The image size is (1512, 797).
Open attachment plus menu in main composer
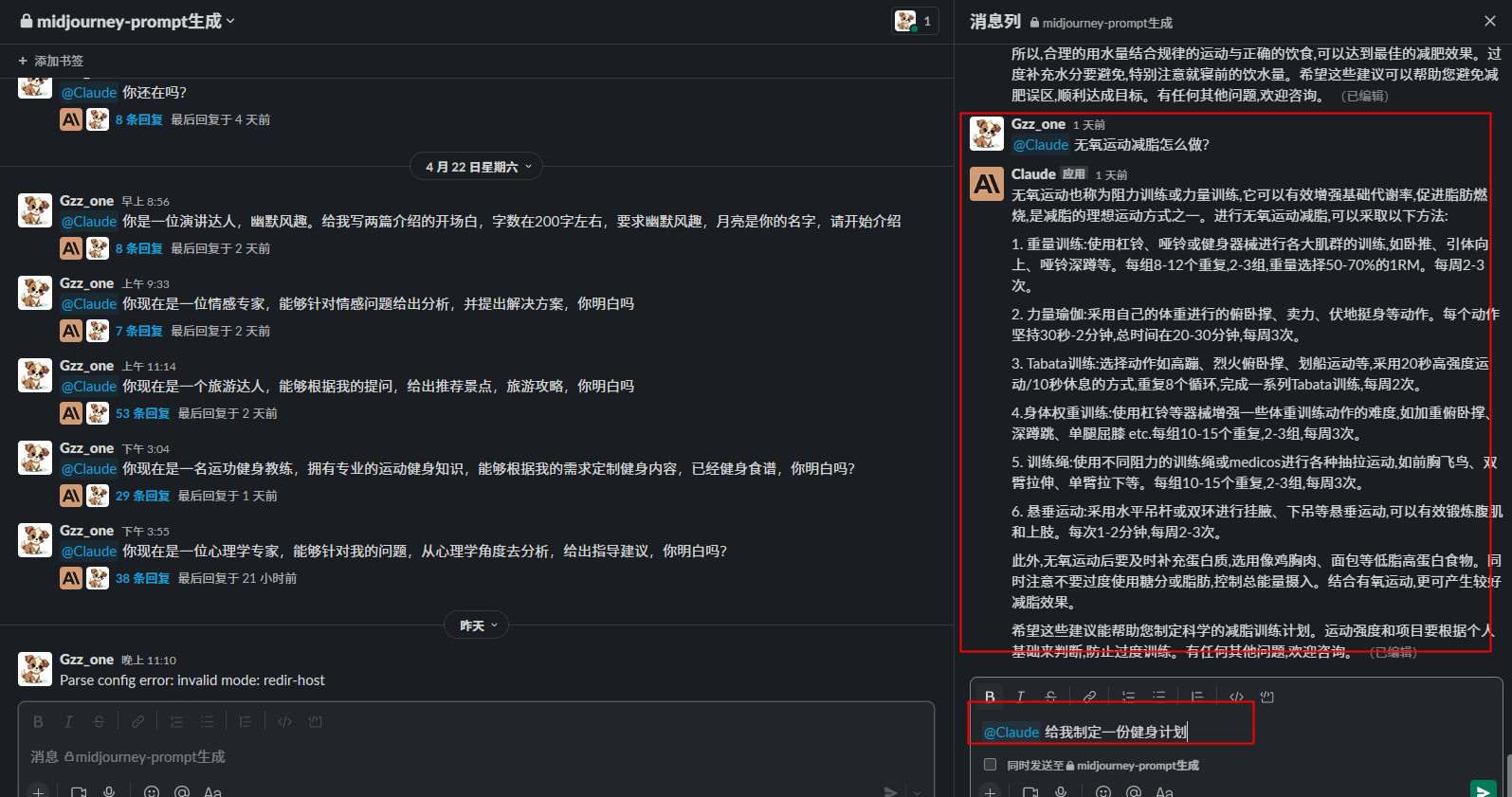tap(38, 791)
